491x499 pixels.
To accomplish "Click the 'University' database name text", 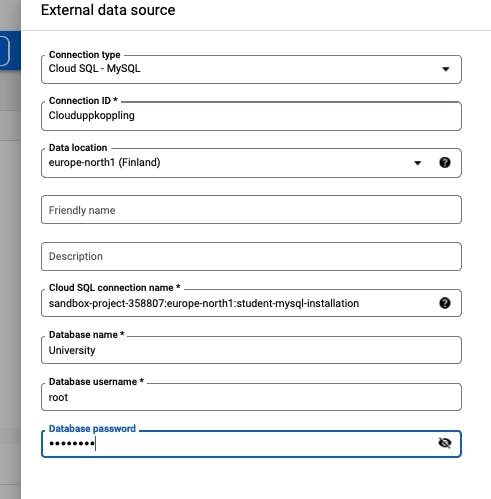I will tap(72, 350).
